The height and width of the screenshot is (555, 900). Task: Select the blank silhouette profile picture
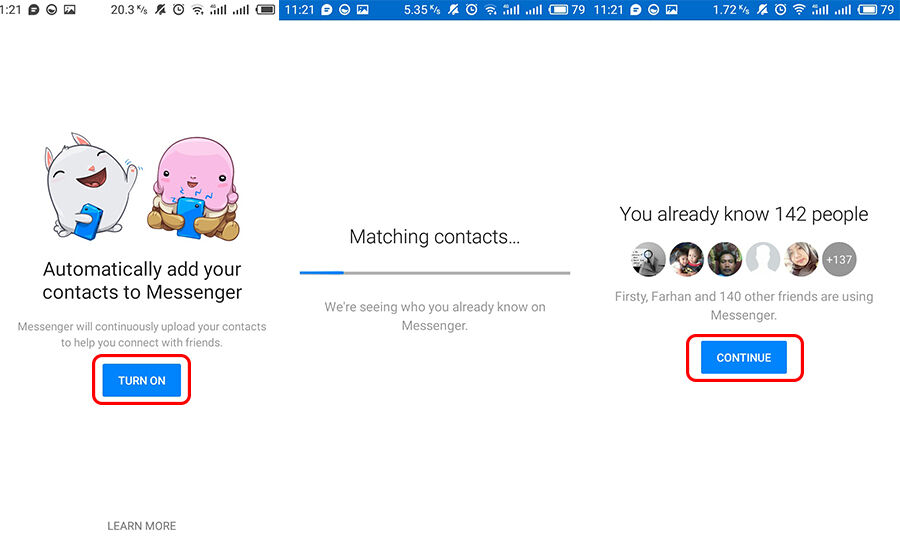pyautogui.click(x=763, y=259)
